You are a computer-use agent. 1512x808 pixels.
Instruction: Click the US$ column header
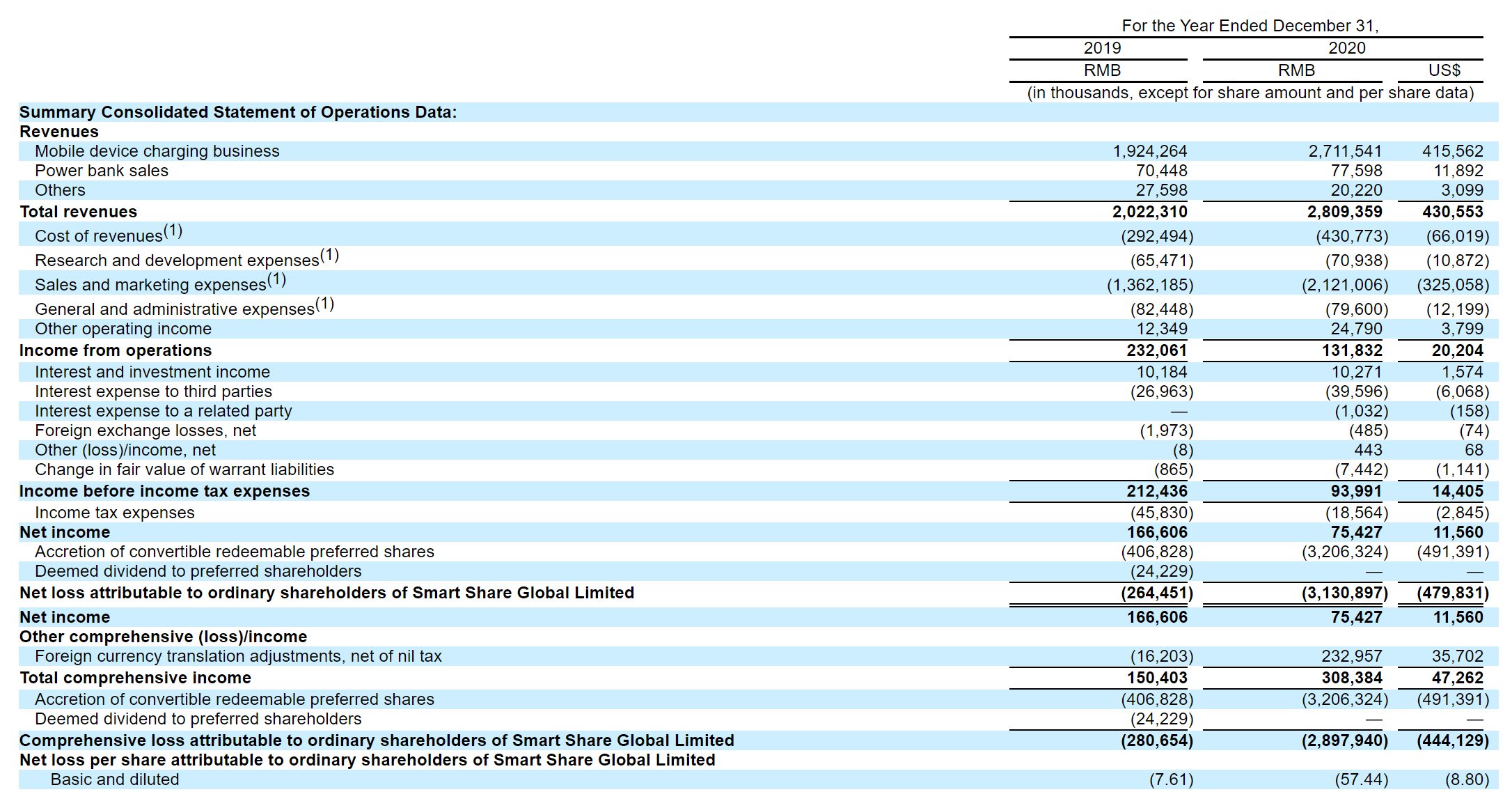(1444, 70)
